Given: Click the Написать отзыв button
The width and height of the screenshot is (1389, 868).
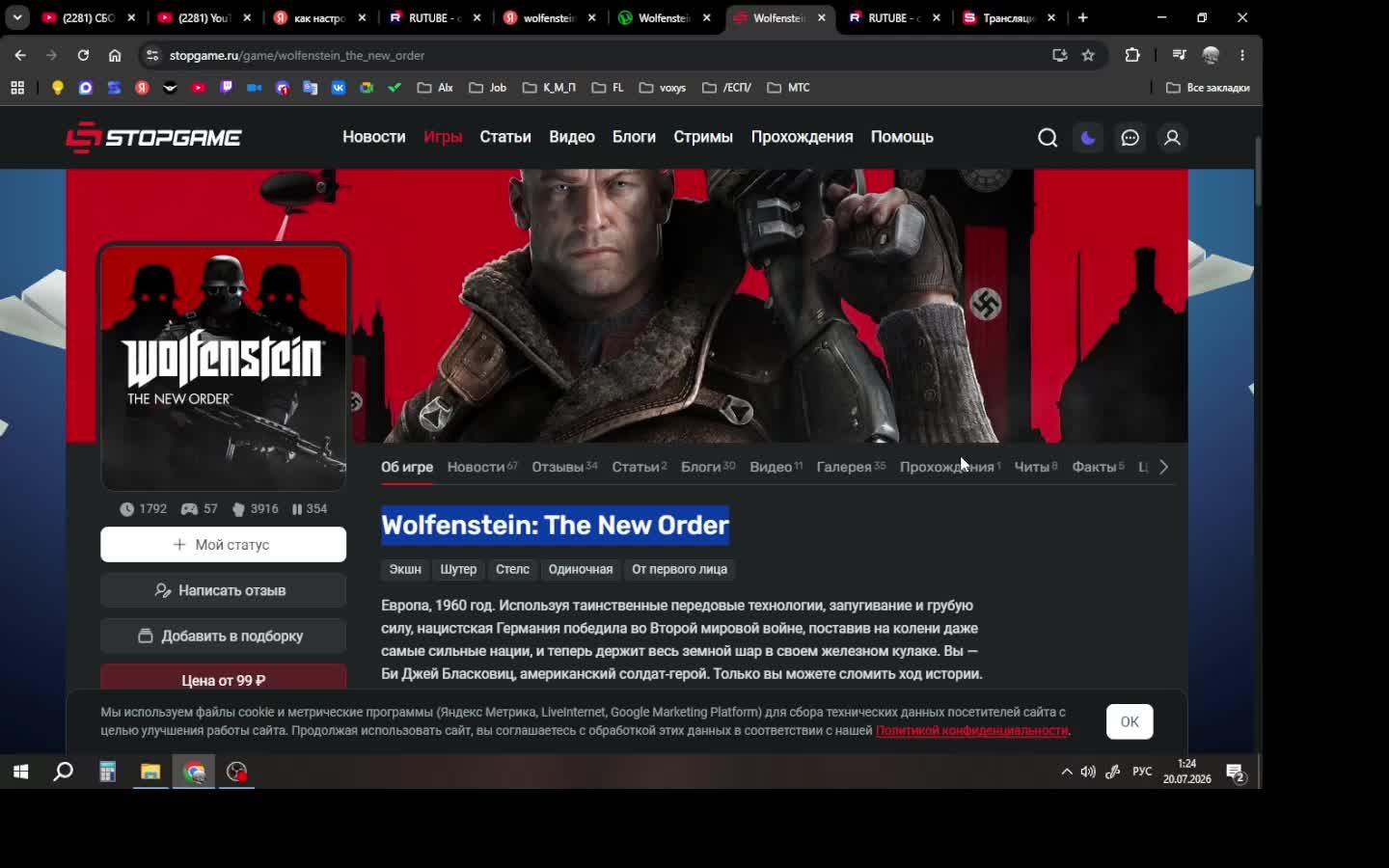Looking at the screenshot, I should click(x=223, y=590).
